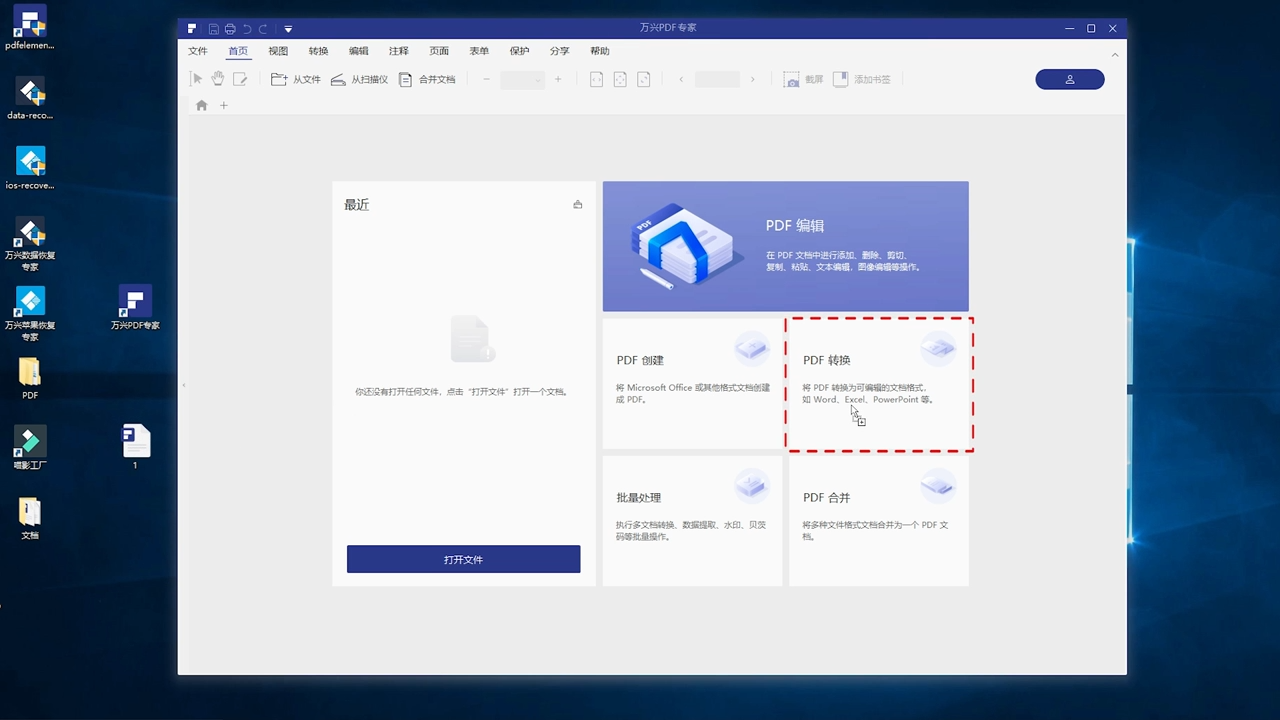Activate the hand pan tool

(217, 79)
